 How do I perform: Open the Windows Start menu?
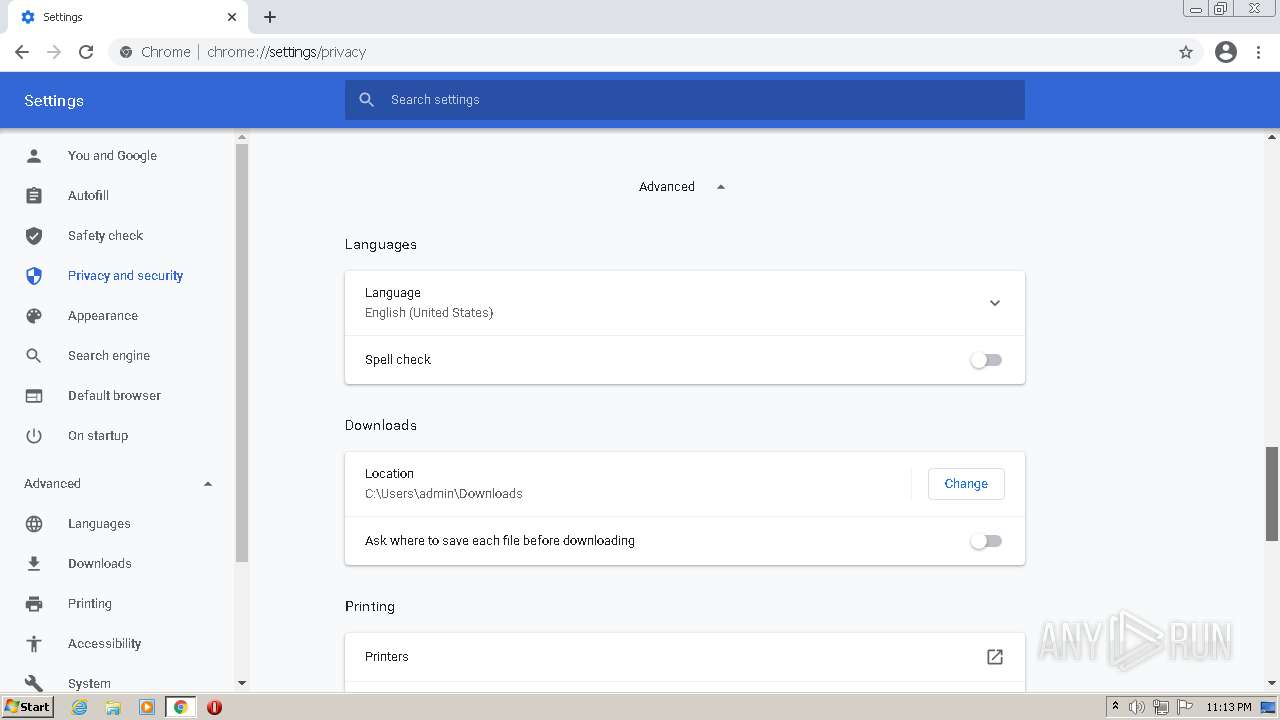point(28,707)
